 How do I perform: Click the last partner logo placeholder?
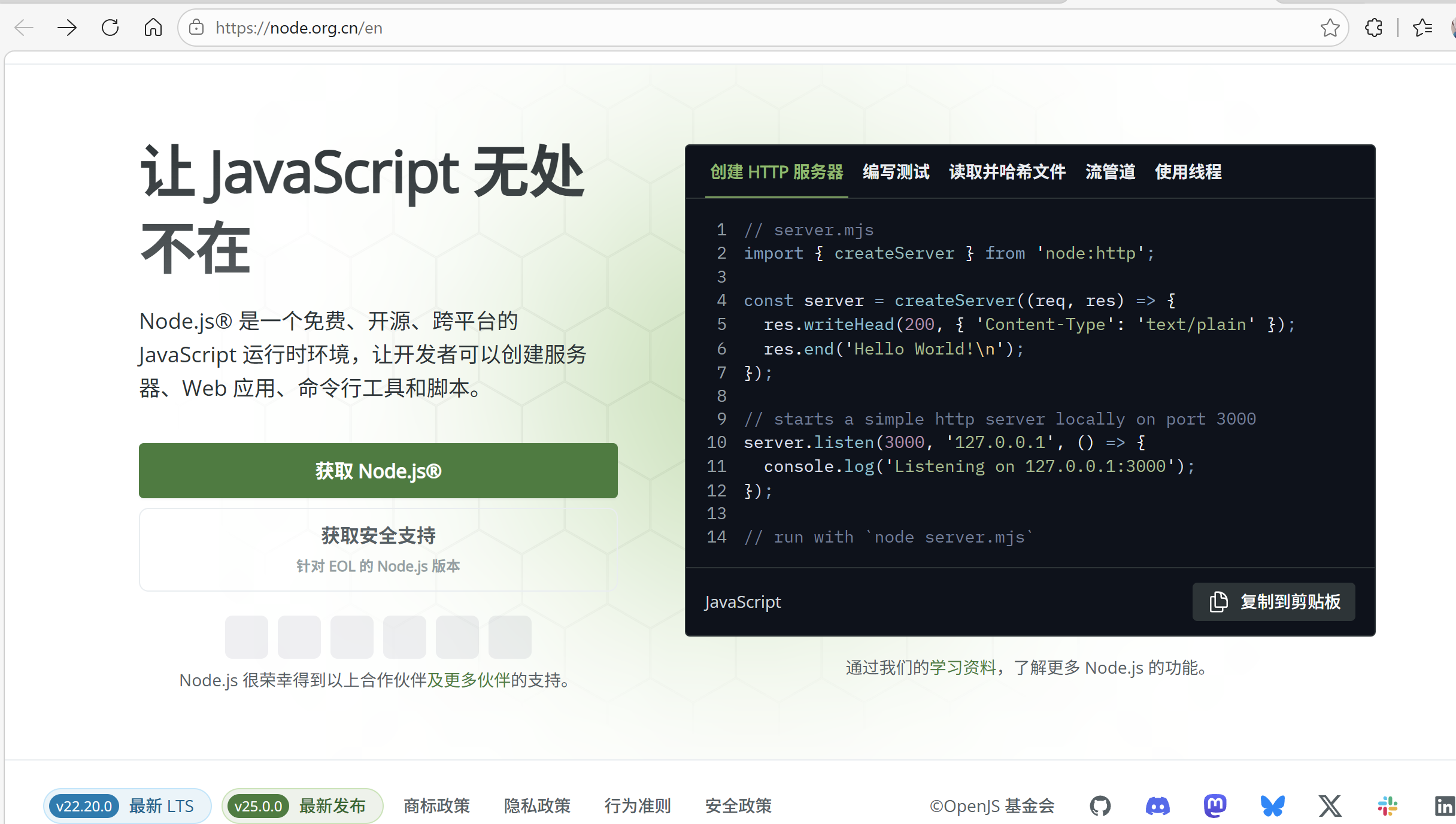pyautogui.click(x=510, y=637)
